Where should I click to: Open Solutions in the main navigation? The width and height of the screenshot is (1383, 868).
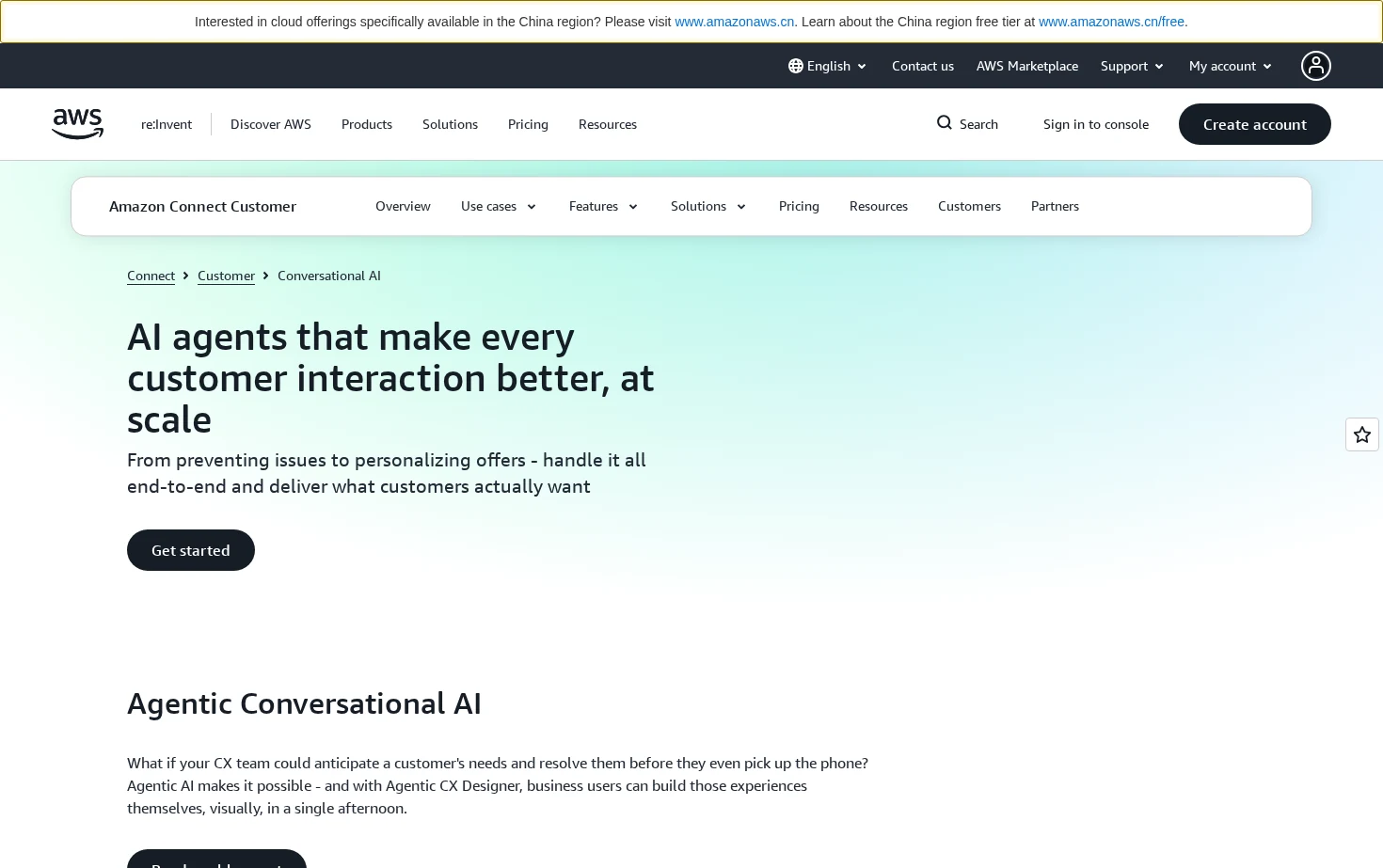click(450, 124)
